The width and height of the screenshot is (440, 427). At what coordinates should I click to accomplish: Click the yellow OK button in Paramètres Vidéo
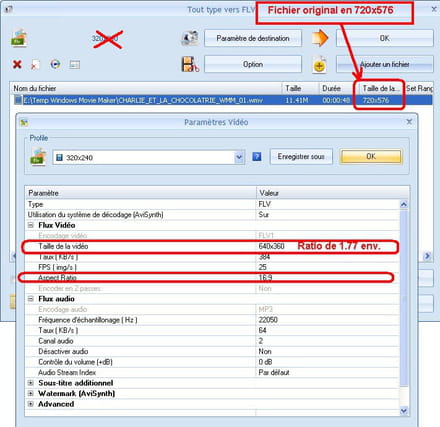pyautogui.click(x=371, y=156)
